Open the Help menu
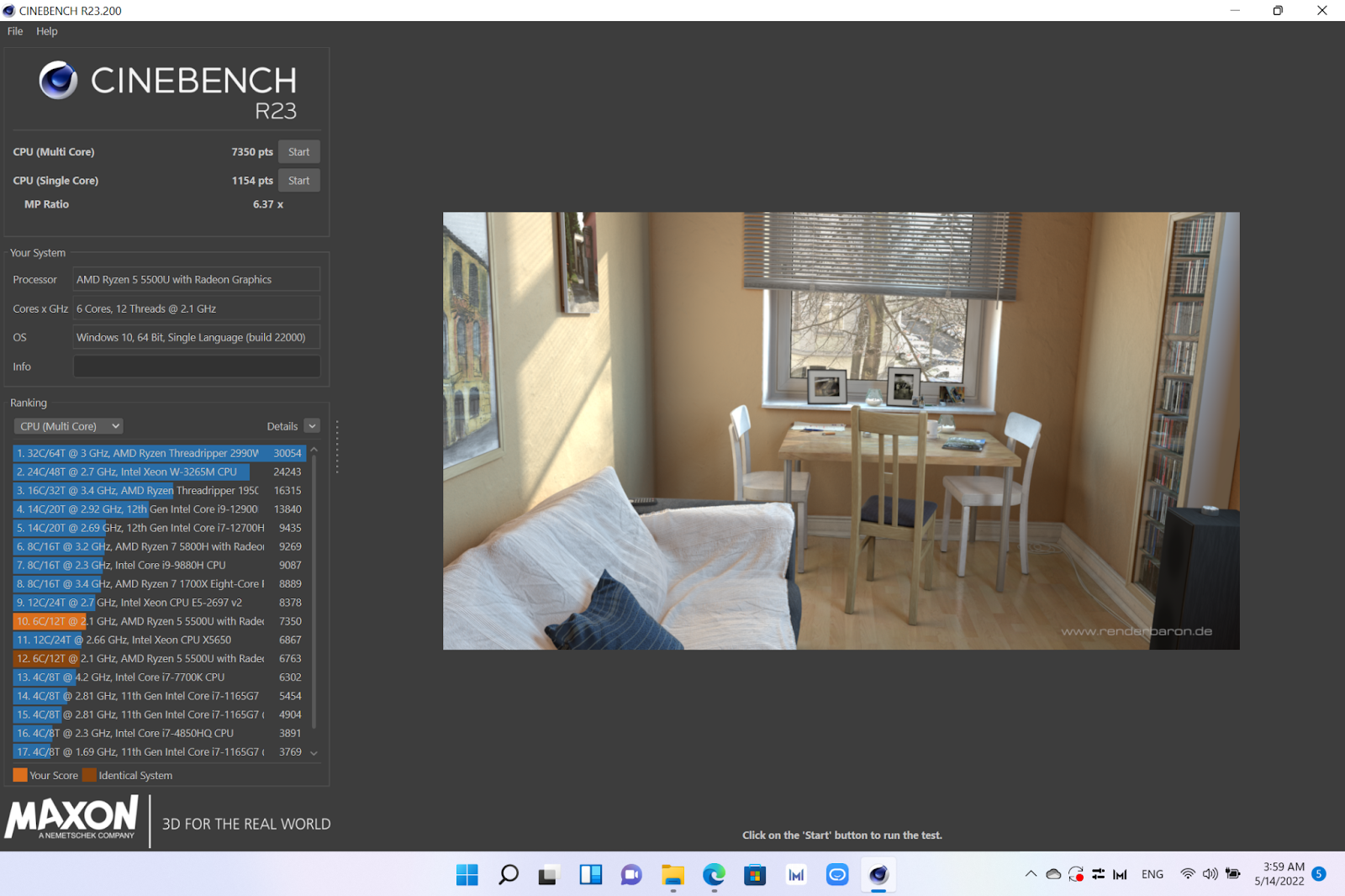The height and width of the screenshot is (896, 1345). click(47, 31)
